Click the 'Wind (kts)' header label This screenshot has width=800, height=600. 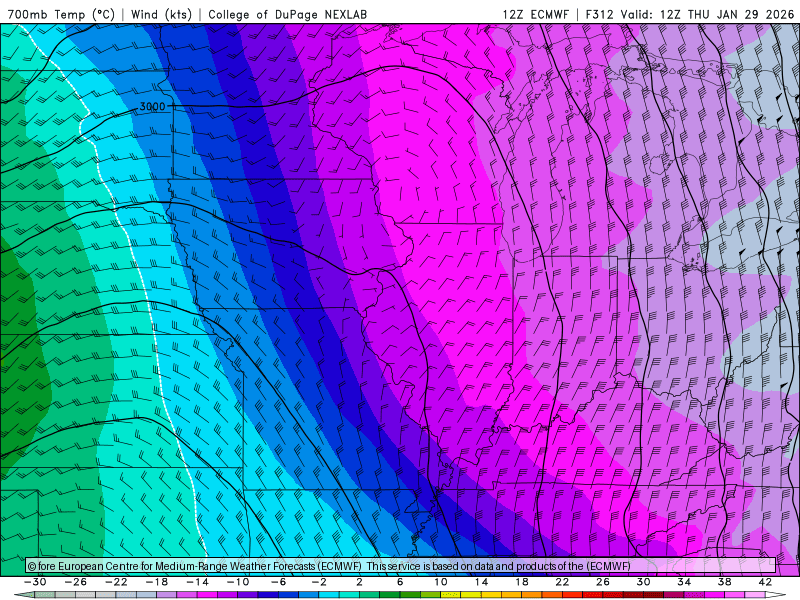(161, 14)
